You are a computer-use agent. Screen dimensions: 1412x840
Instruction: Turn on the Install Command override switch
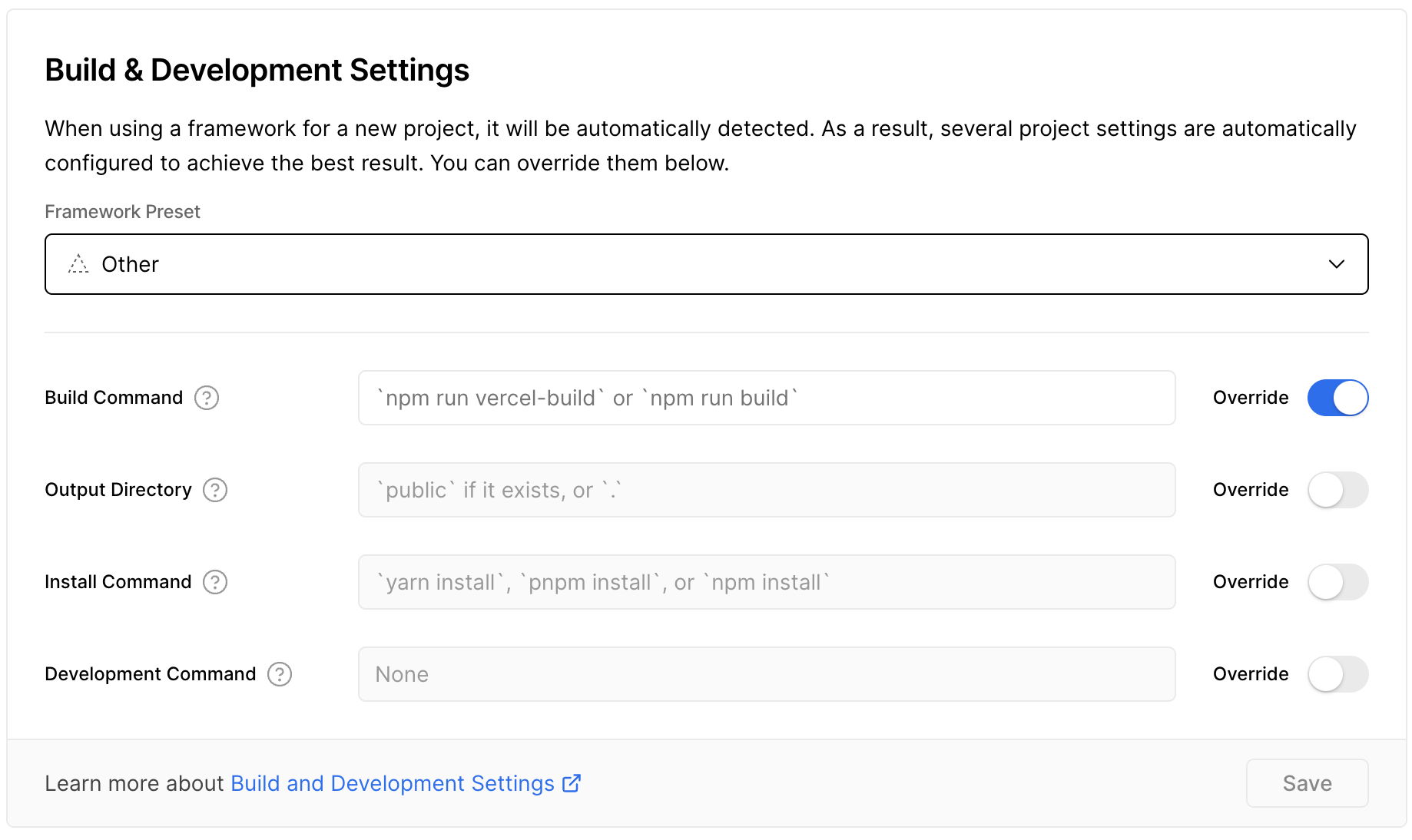click(x=1337, y=582)
